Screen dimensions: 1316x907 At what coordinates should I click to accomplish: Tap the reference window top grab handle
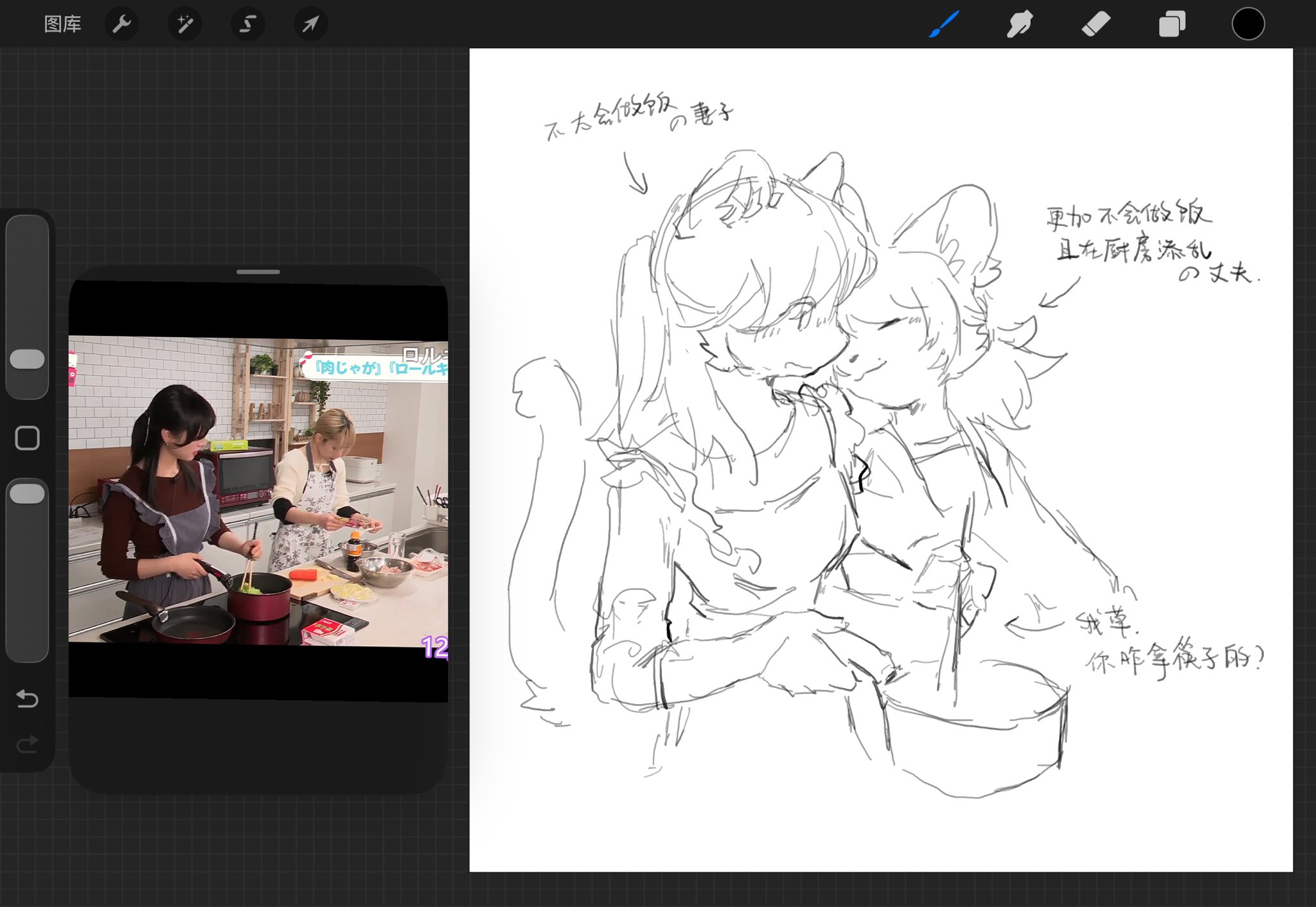tap(258, 272)
